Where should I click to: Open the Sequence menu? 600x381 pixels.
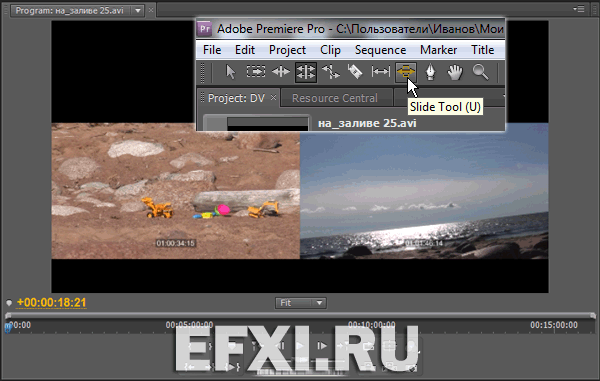pos(380,50)
